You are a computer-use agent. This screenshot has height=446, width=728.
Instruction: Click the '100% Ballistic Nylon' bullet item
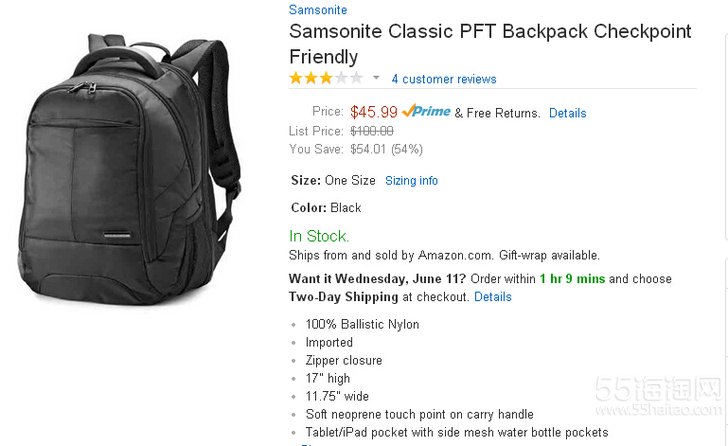(x=362, y=324)
